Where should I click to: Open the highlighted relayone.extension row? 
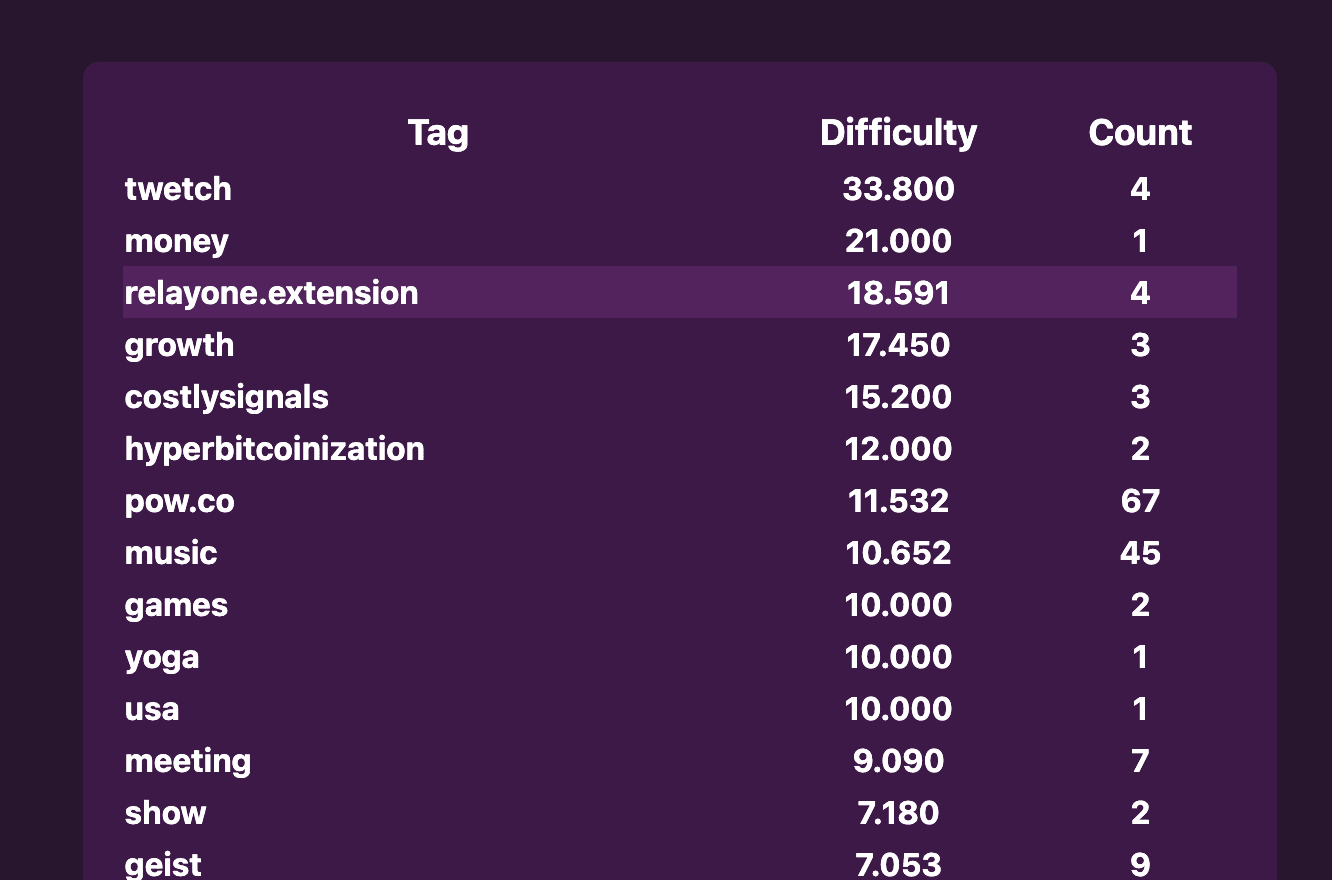point(680,292)
